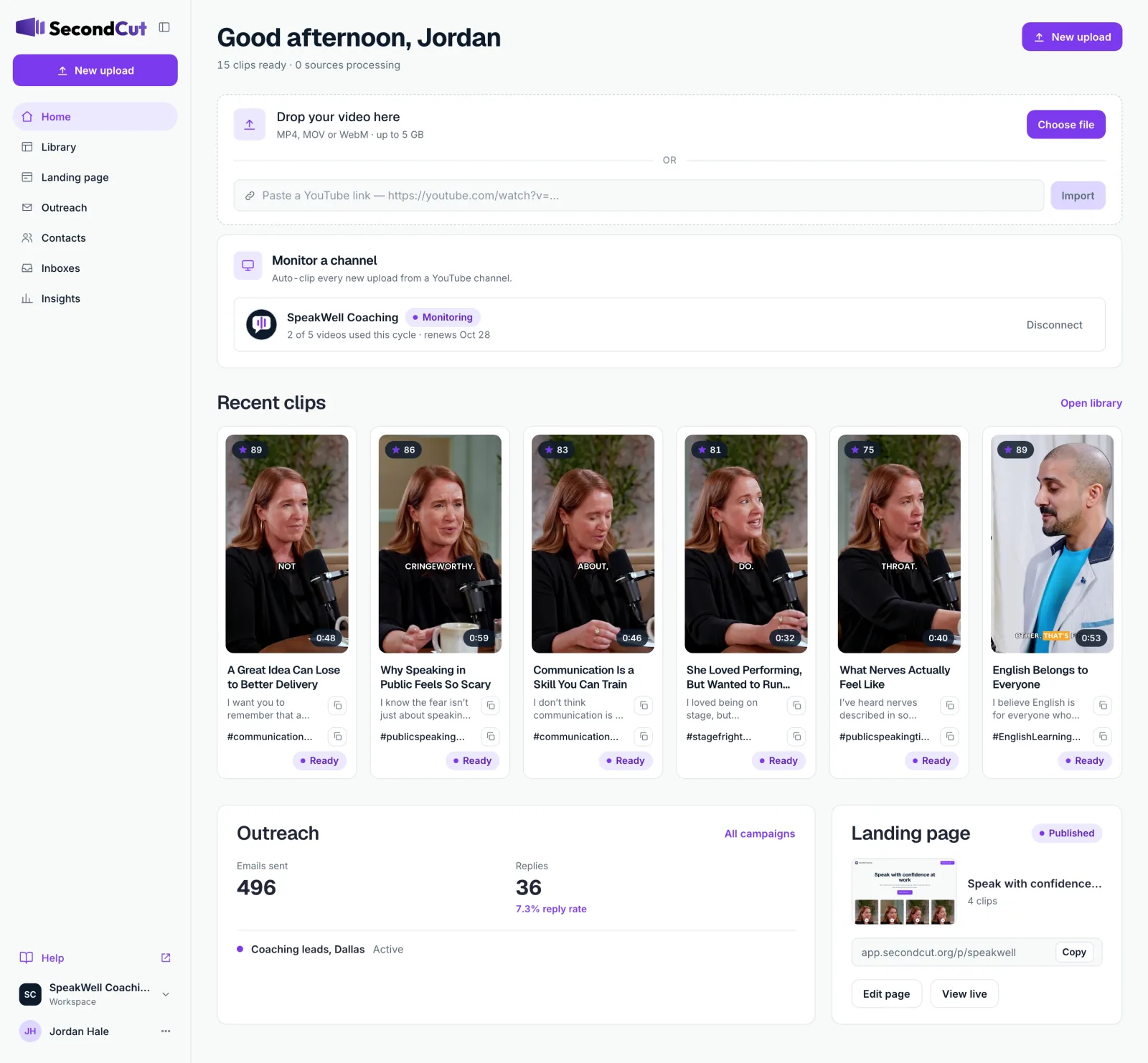Collapse the sidebar panel icon
Viewport: 1148px width, 1063px height.
click(164, 27)
